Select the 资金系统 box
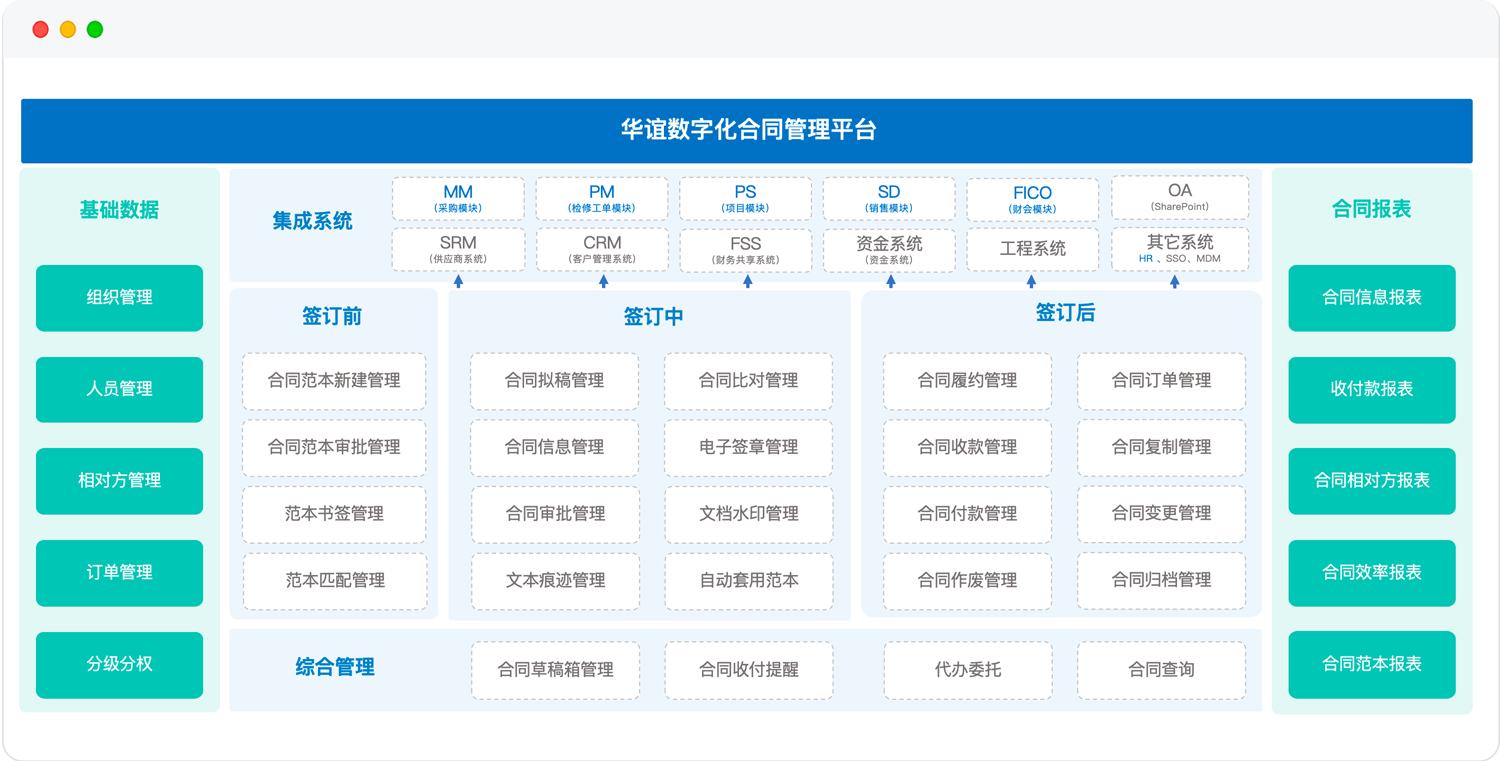Image resolution: width=1500 pixels, height=761 pixels. tap(889, 251)
